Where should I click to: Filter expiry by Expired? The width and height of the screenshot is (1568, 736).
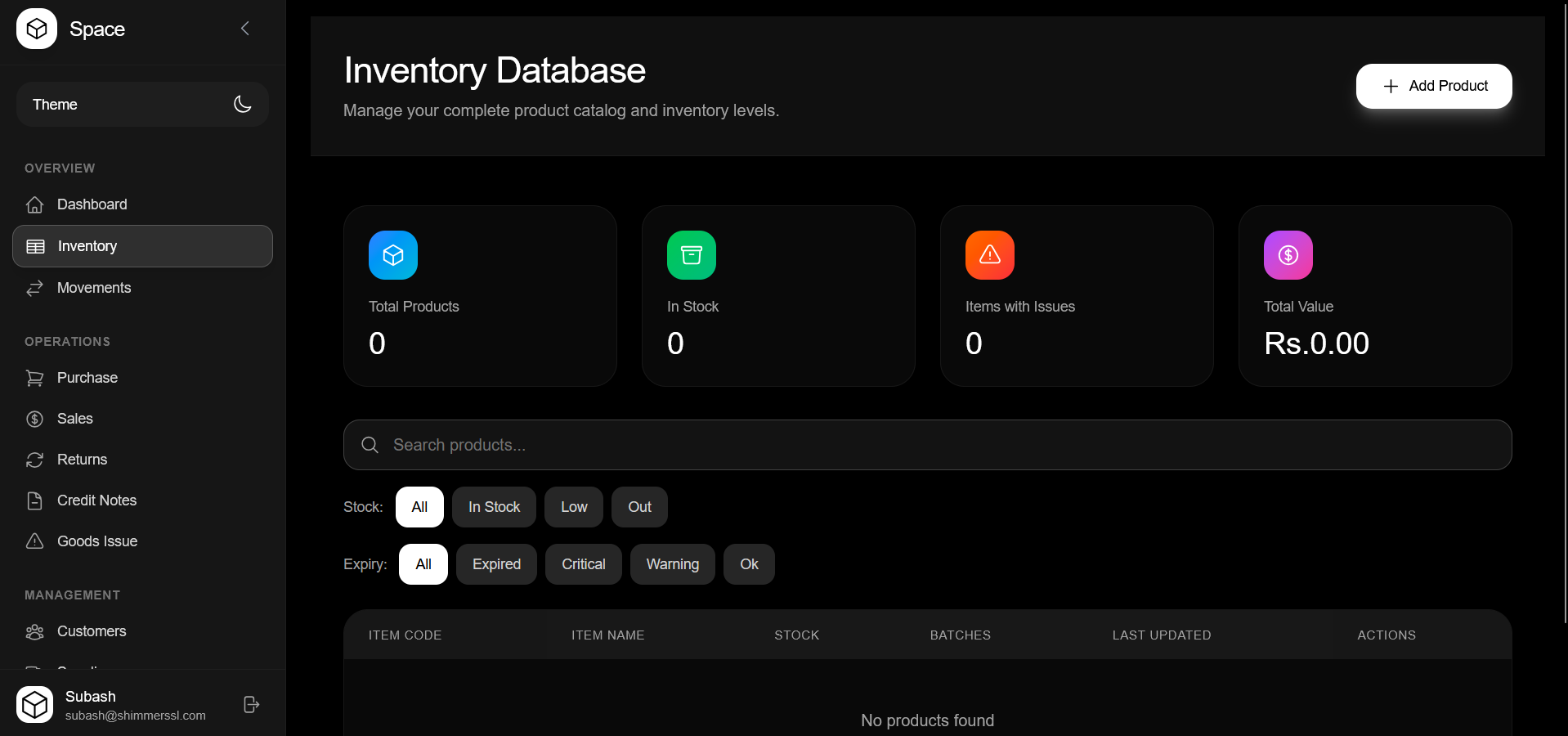point(496,564)
